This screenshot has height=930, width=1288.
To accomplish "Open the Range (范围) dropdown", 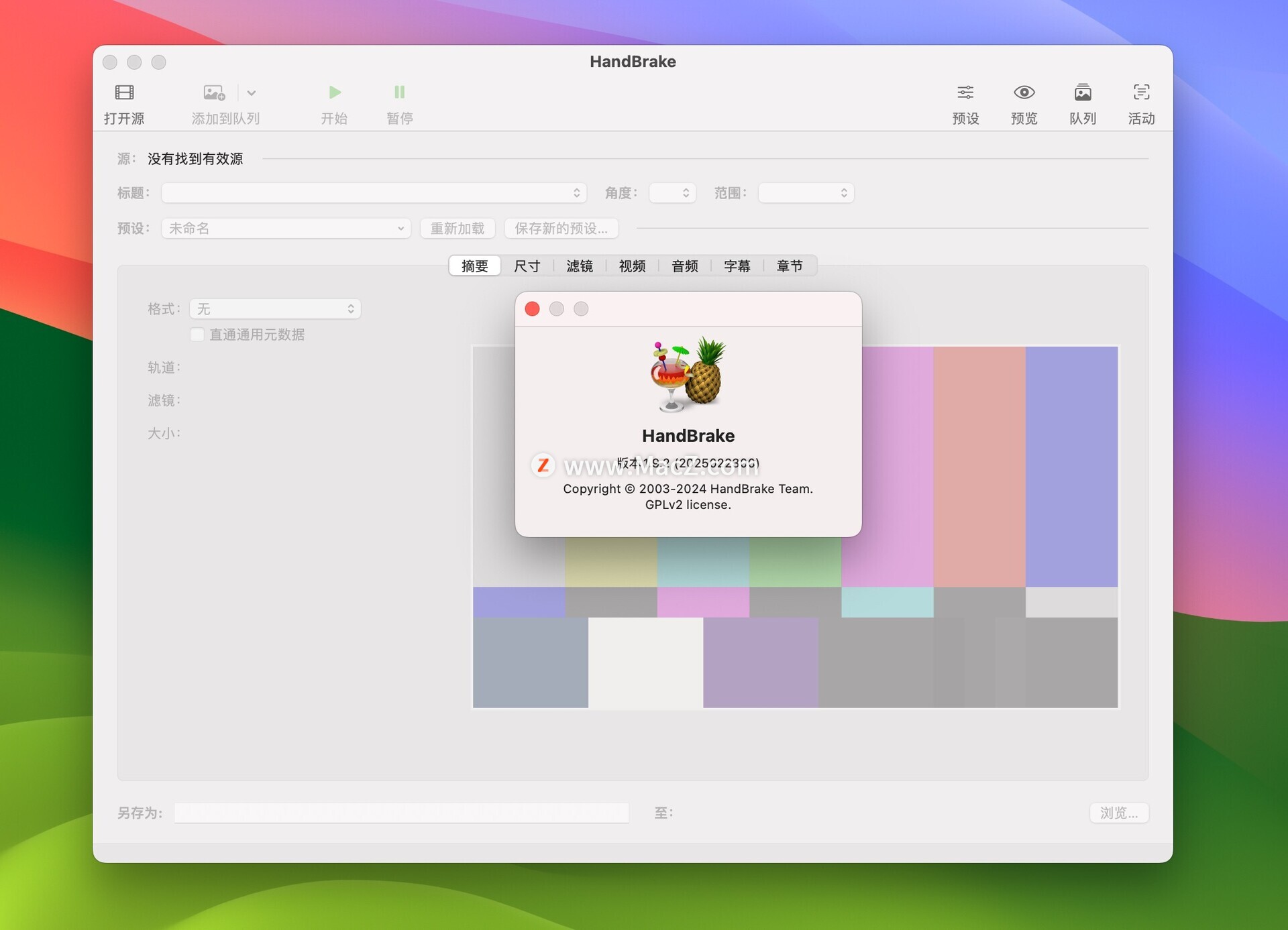I will (806, 193).
